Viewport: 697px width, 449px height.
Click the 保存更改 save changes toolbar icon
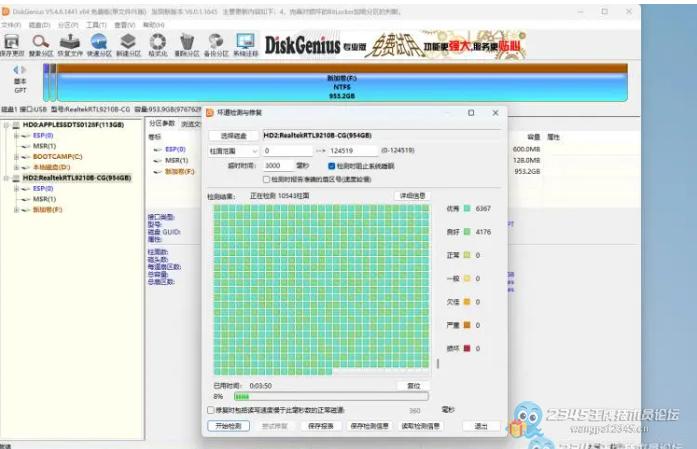(x=12, y=42)
